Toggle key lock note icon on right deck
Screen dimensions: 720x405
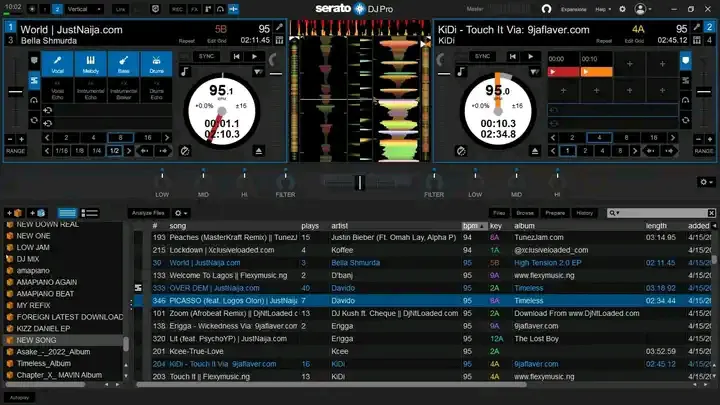point(461,72)
